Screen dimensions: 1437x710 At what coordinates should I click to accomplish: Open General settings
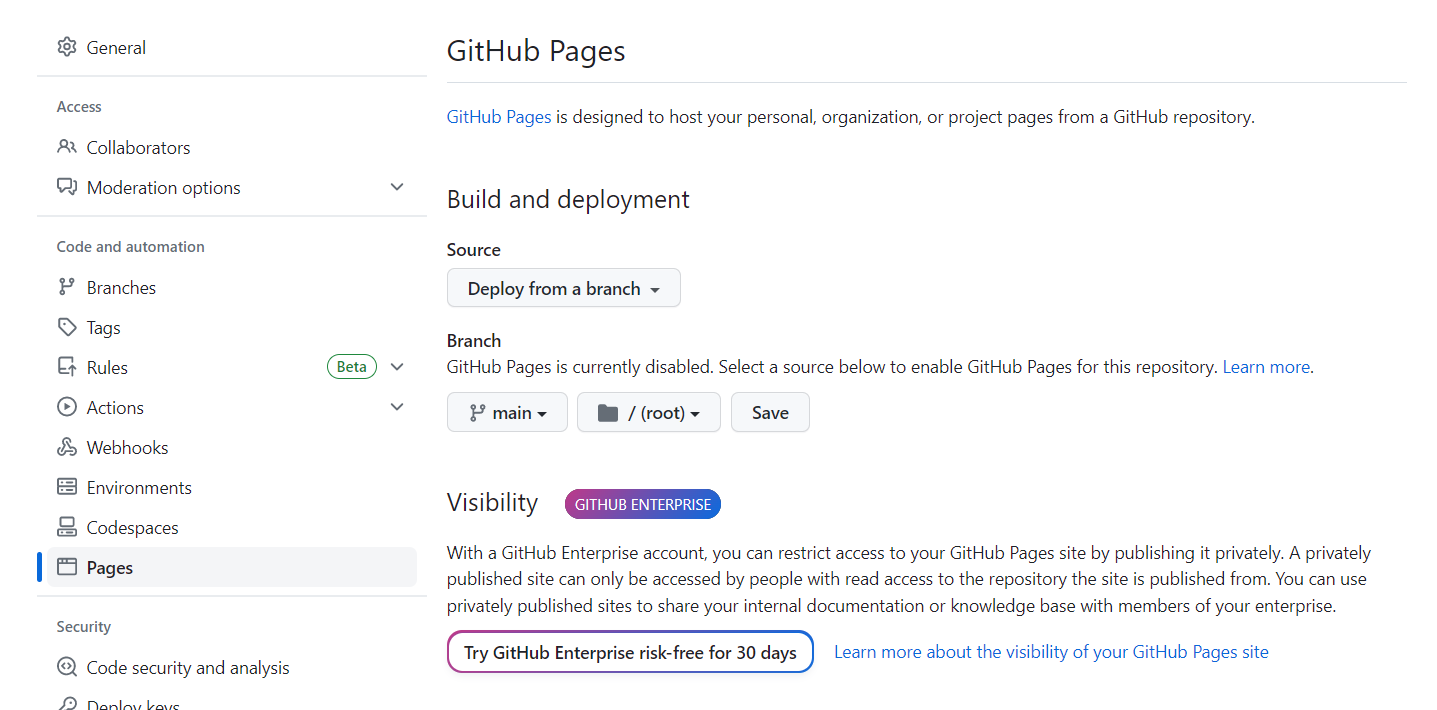coord(116,47)
